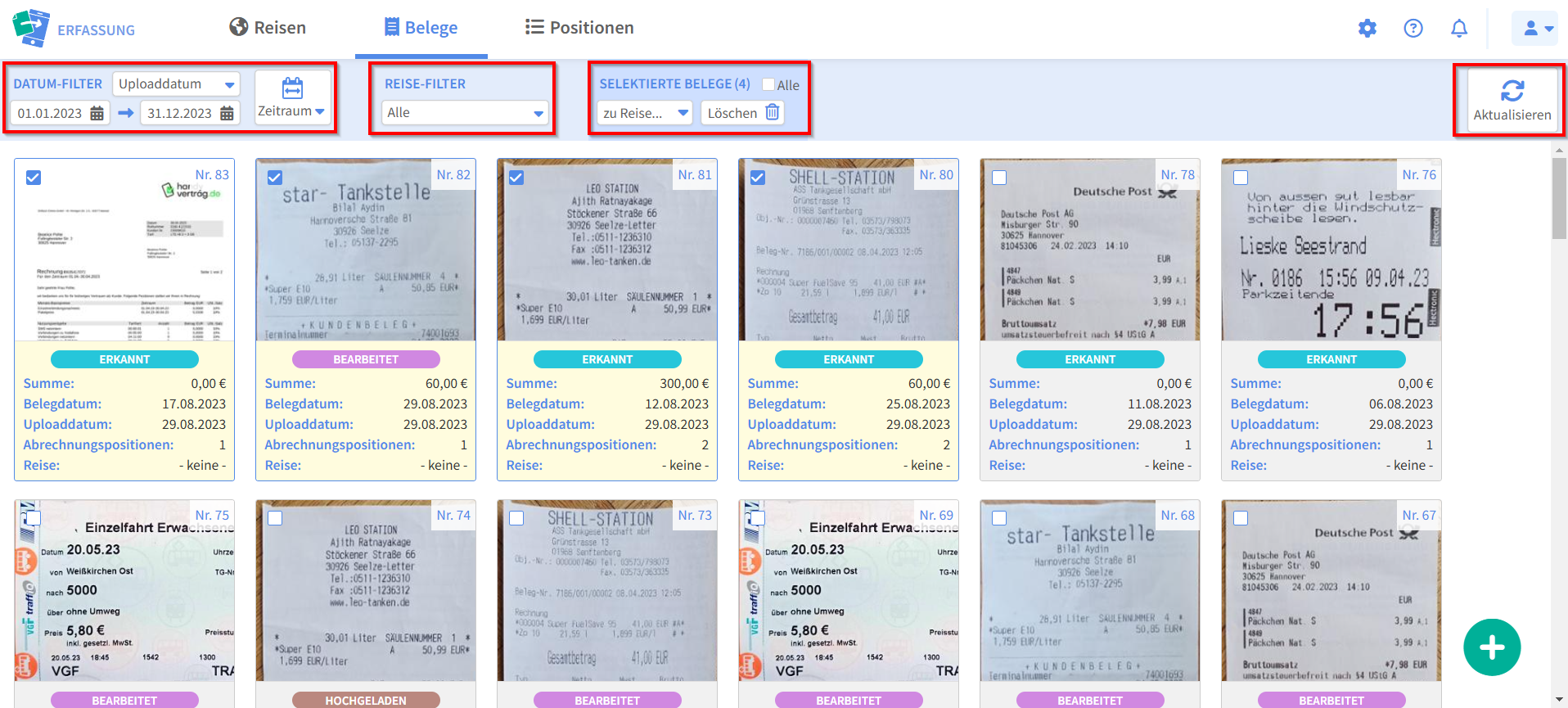Tick the checkbox on receipt Nr. 78
This screenshot has height=708, width=1568.
click(999, 178)
